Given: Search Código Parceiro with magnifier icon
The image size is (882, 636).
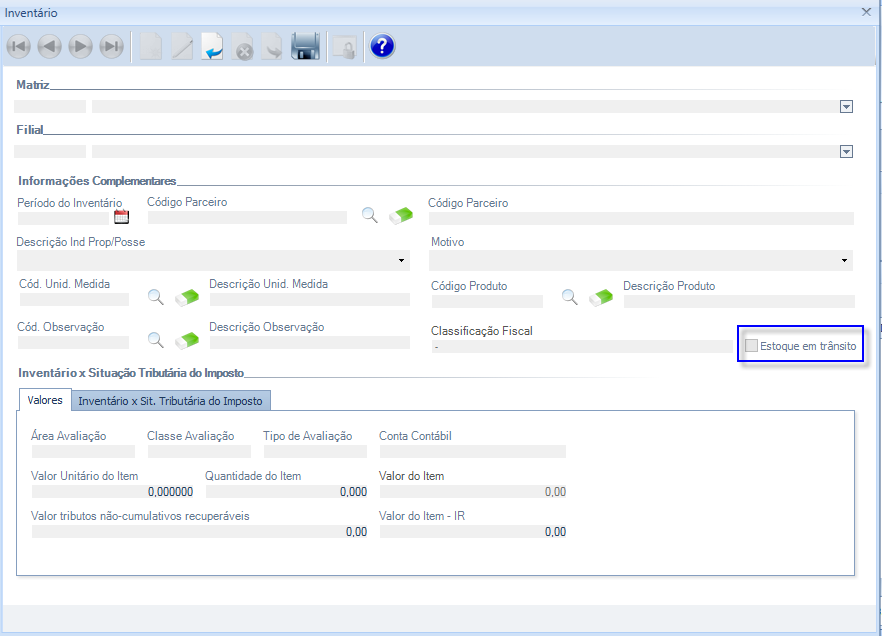Looking at the screenshot, I should (x=370, y=215).
